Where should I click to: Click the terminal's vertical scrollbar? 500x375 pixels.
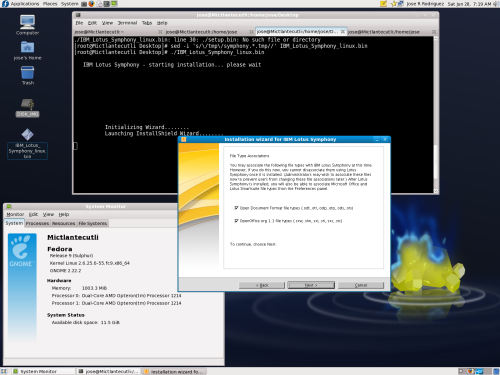tap(436, 115)
